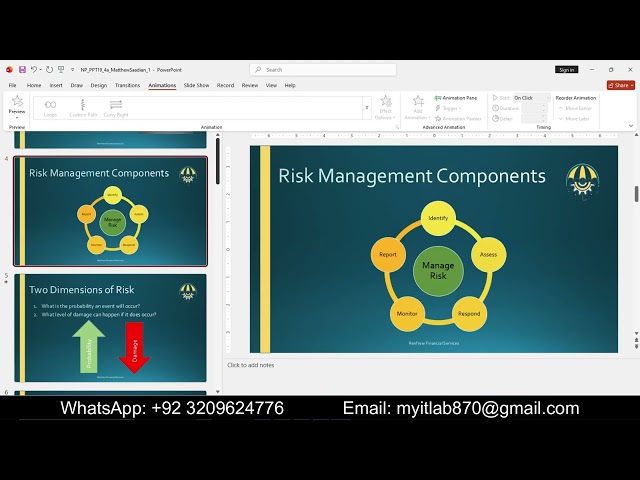Viewport: 640px width, 480px height.
Task: Undo the last action
Action: point(34,69)
